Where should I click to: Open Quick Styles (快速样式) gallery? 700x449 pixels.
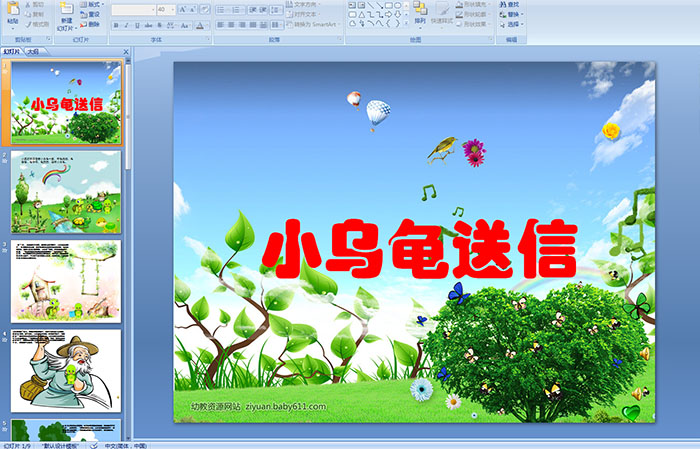(442, 13)
